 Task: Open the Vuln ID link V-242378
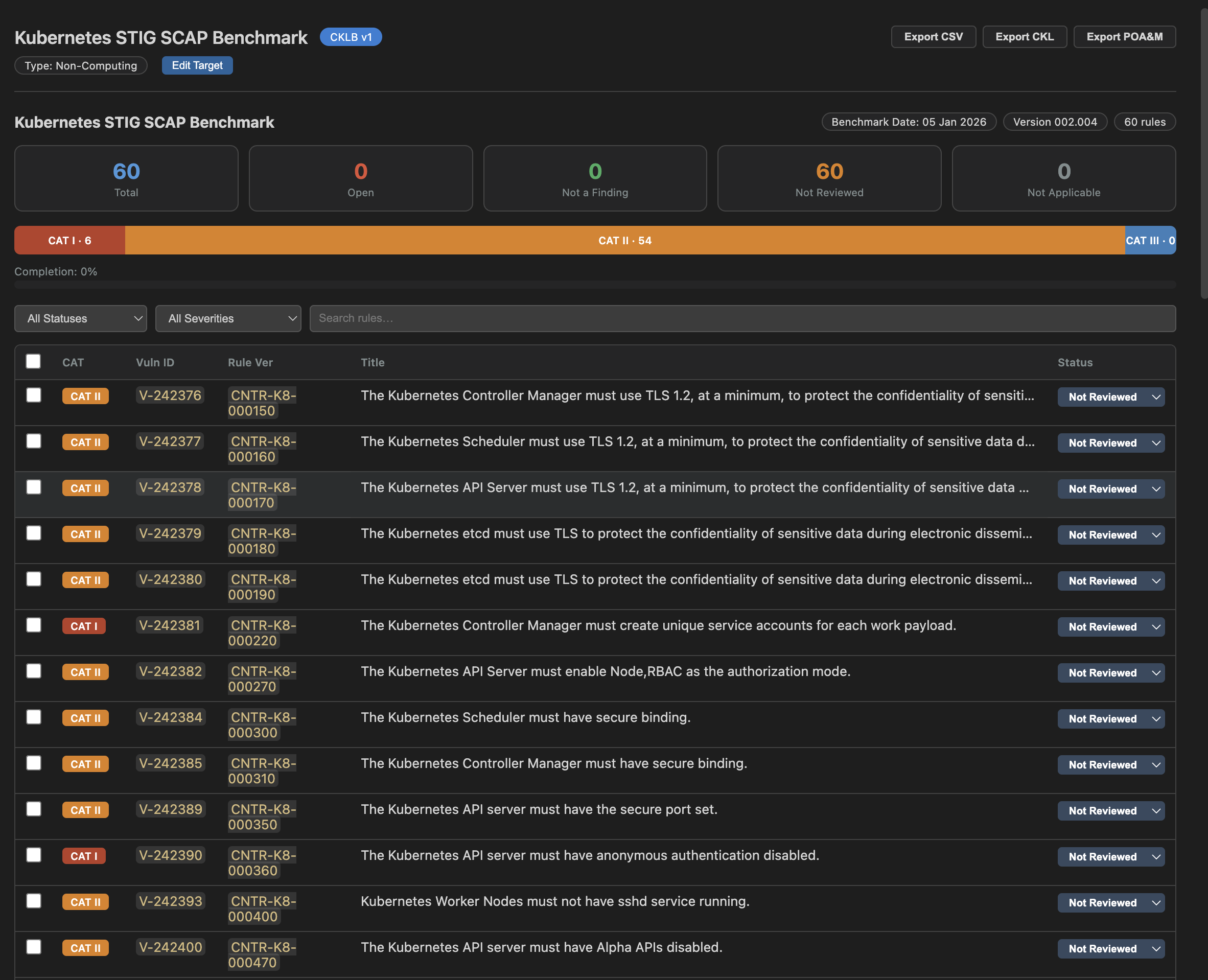[170, 487]
